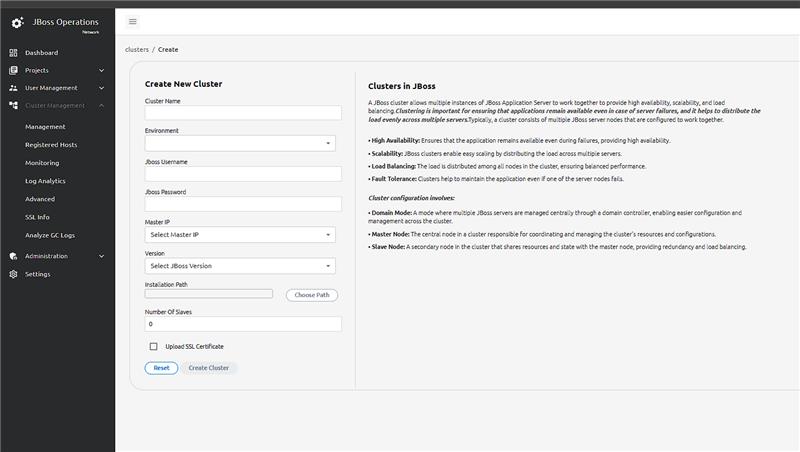Click Cluster configuration involves text

click(x=411, y=198)
